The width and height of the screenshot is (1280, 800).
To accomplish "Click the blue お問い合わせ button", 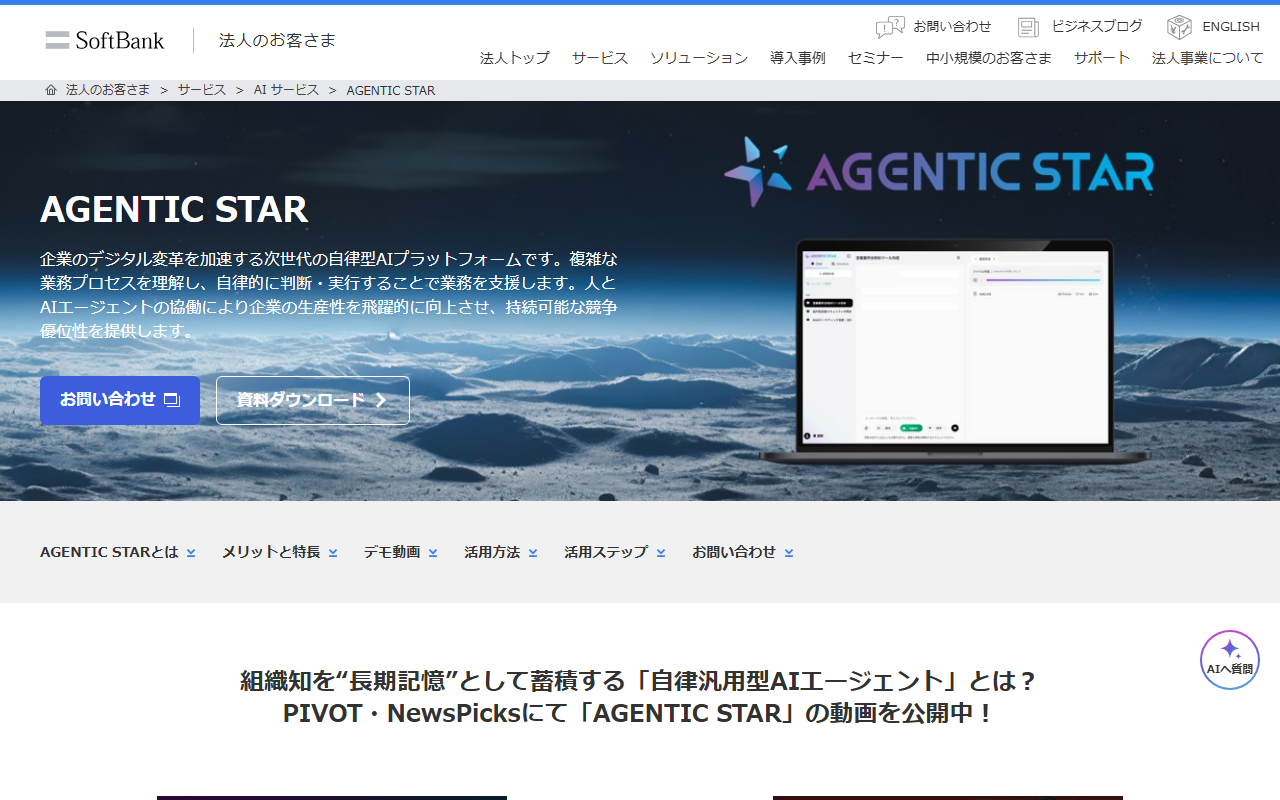I will [120, 400].
